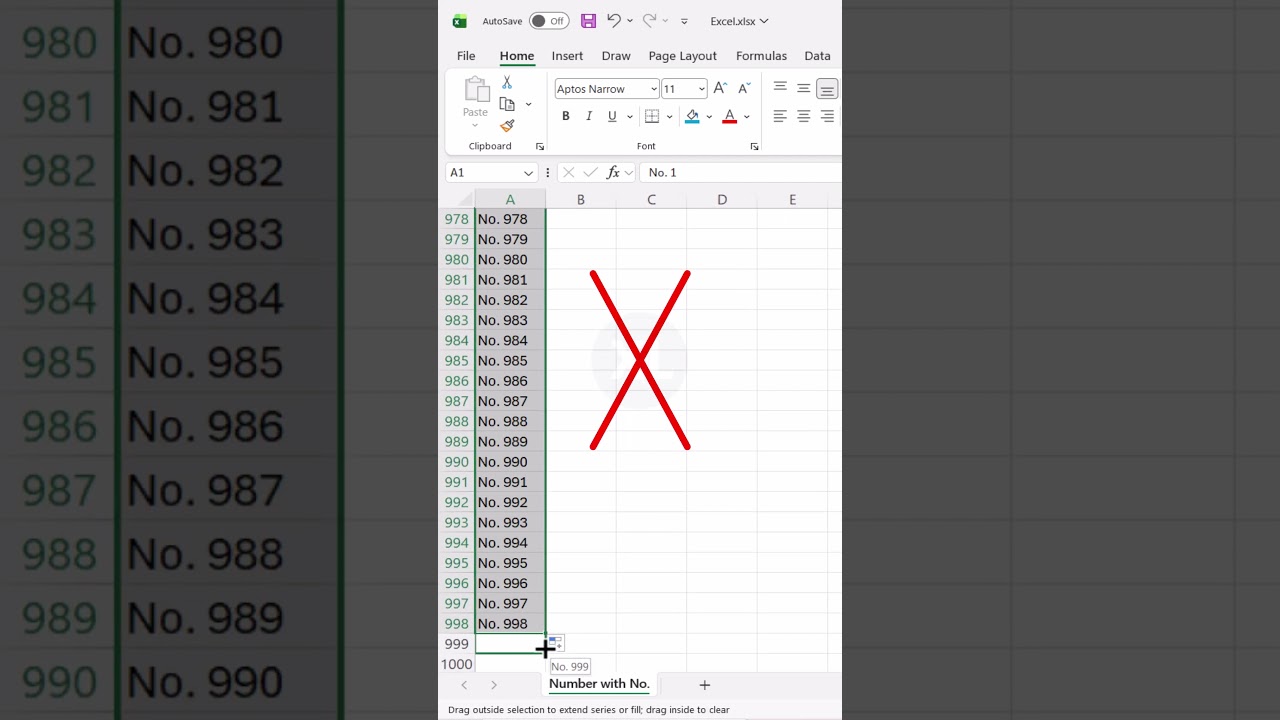Toggle Italic formatting
Screen dimensions: 1280x720
click(589, 116)
